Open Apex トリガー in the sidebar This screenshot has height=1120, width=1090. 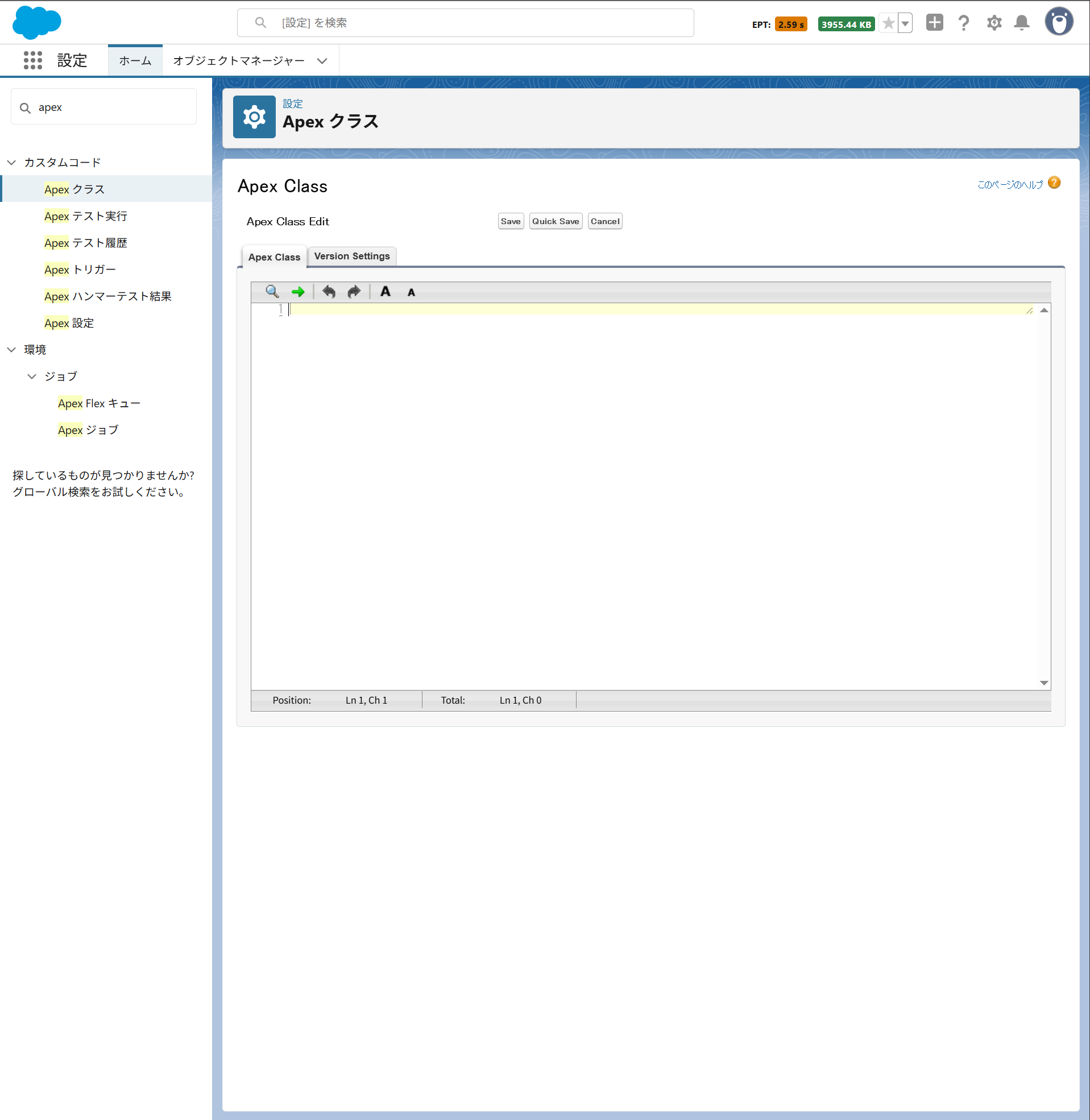click(x=80, y=270)
